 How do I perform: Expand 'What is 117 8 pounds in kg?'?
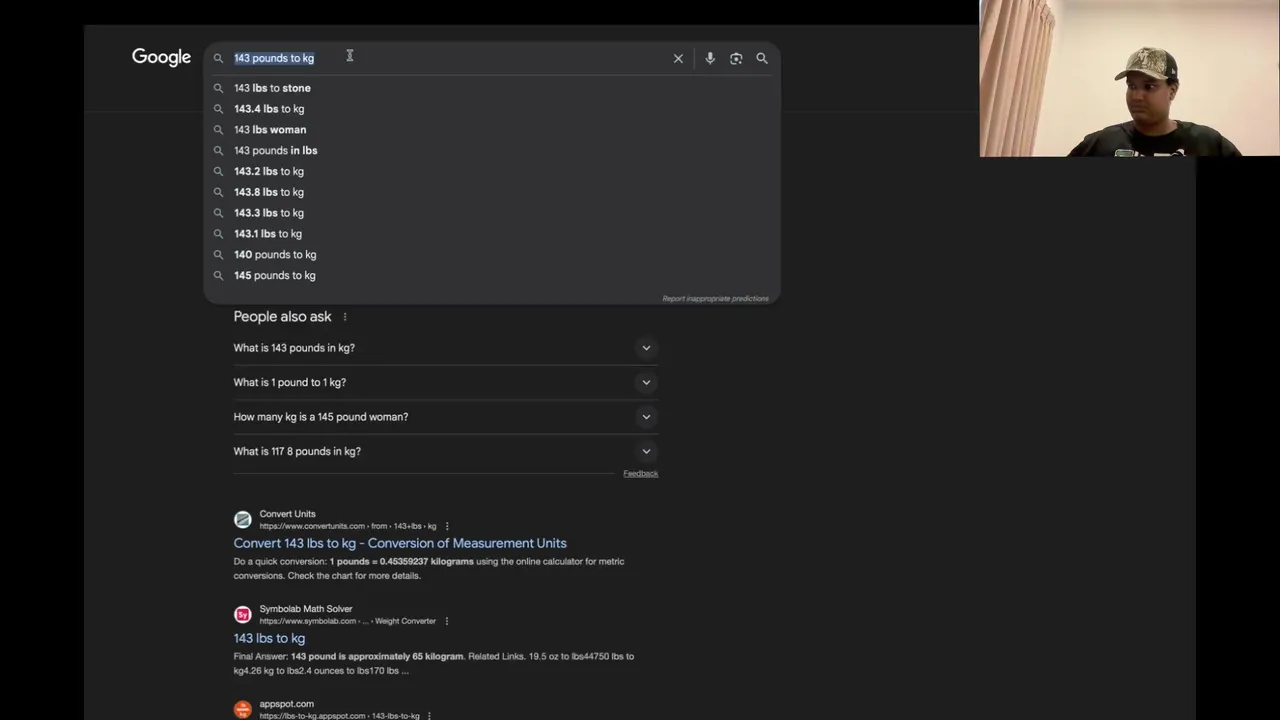446,451
